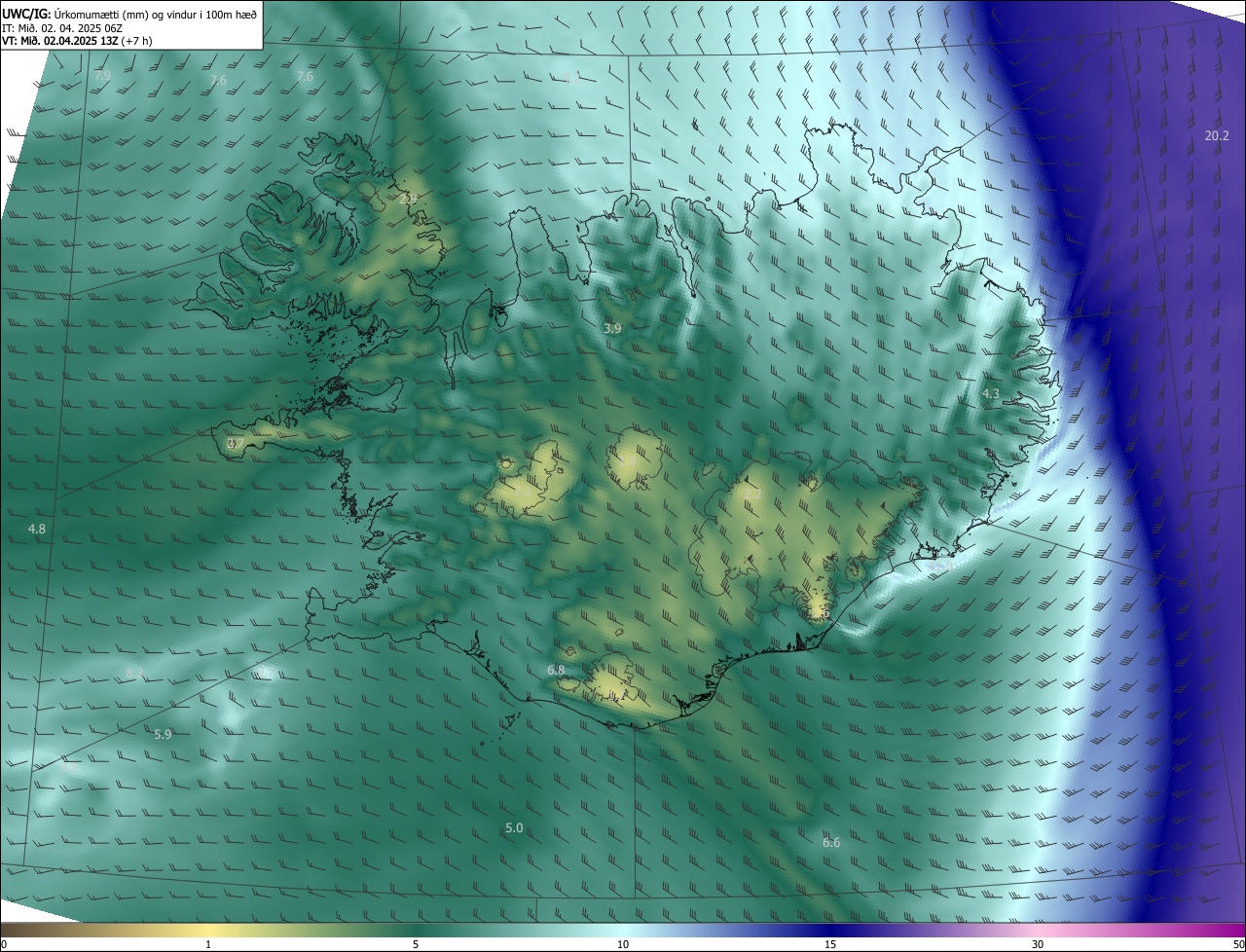Screen dimensions: 1246x952
Task: Click the title text "Úrkomumætti (mm) og vindur í 100m hæð"
Action: [155, 14]
